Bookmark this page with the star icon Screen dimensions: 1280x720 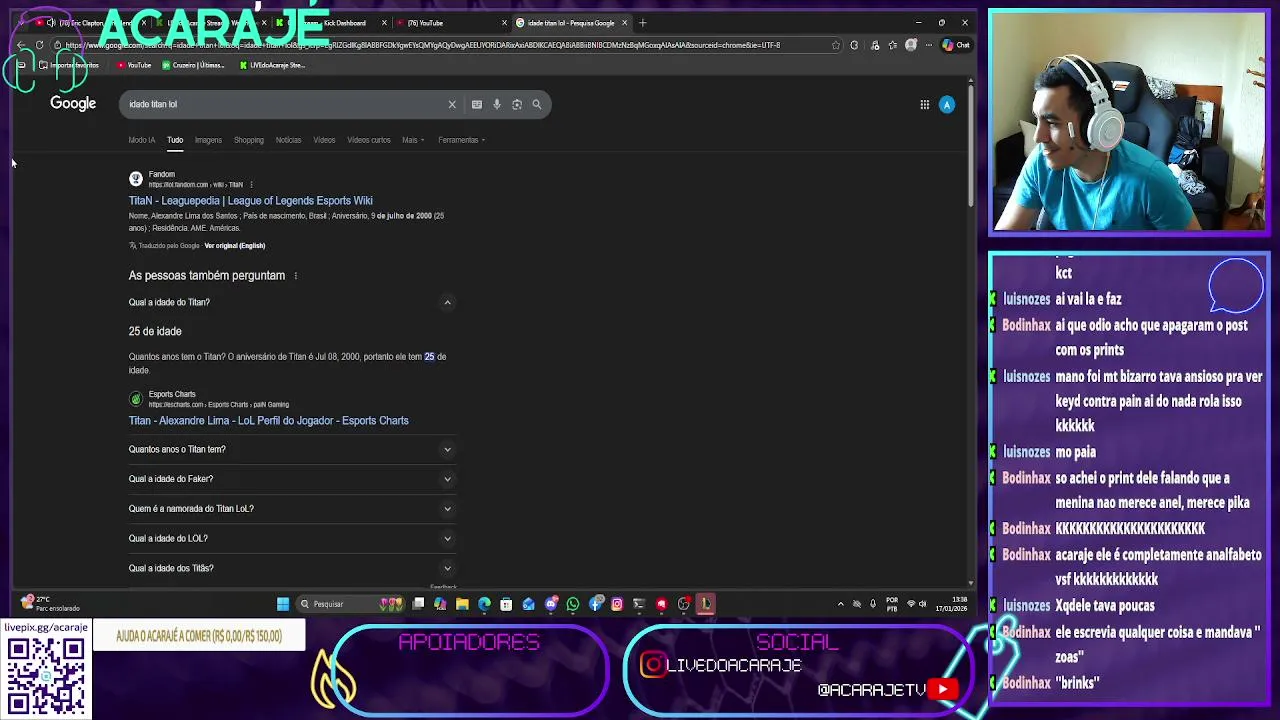point(836,45)
